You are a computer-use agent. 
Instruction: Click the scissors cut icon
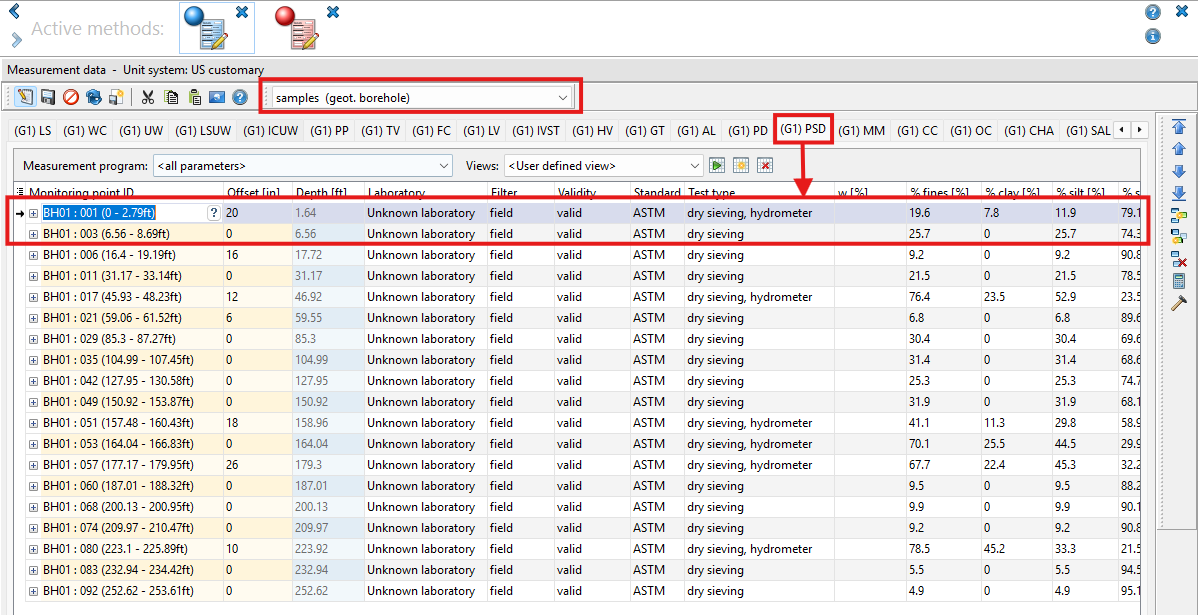click(x=147, y=97)
